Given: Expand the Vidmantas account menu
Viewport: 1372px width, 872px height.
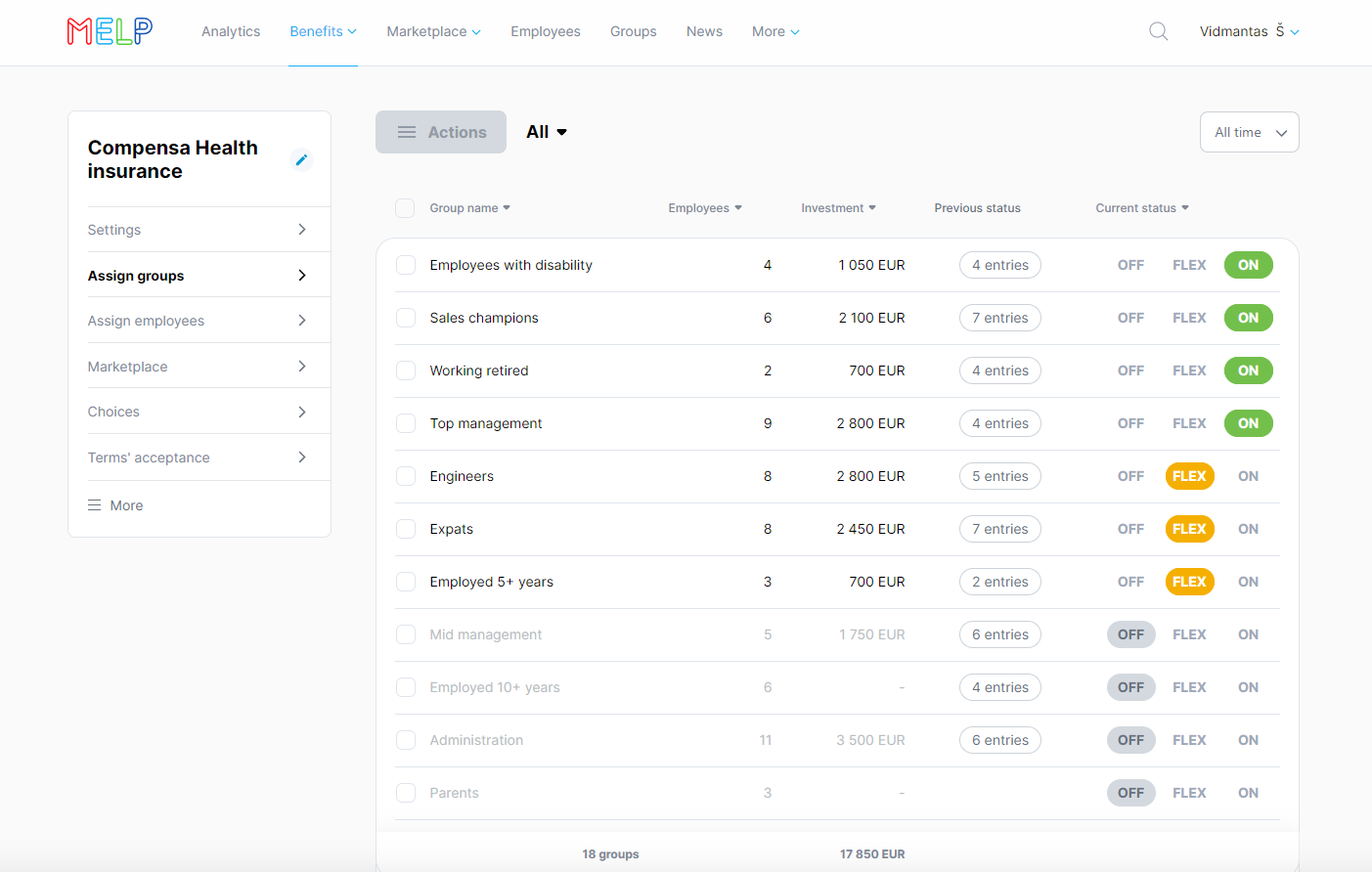Looking at the screenshot, I should coord(1250,31).
